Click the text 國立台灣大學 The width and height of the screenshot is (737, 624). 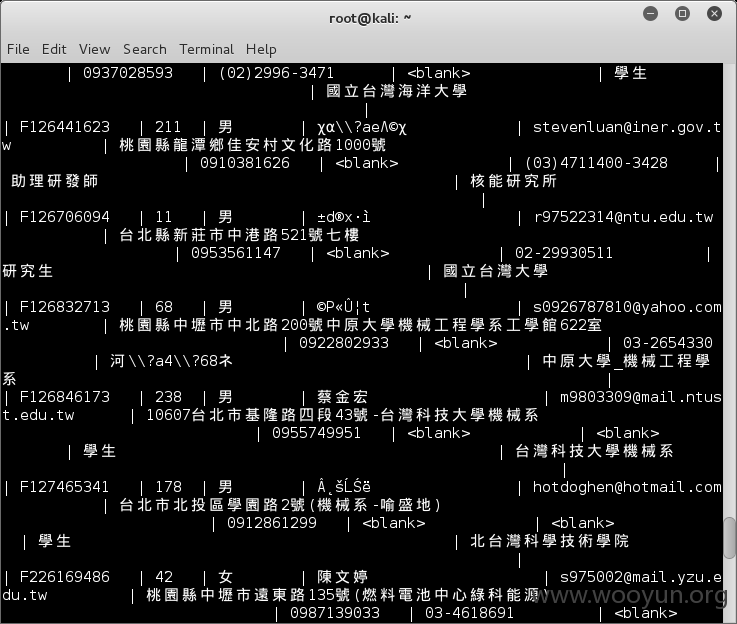(x=496, y=271)
